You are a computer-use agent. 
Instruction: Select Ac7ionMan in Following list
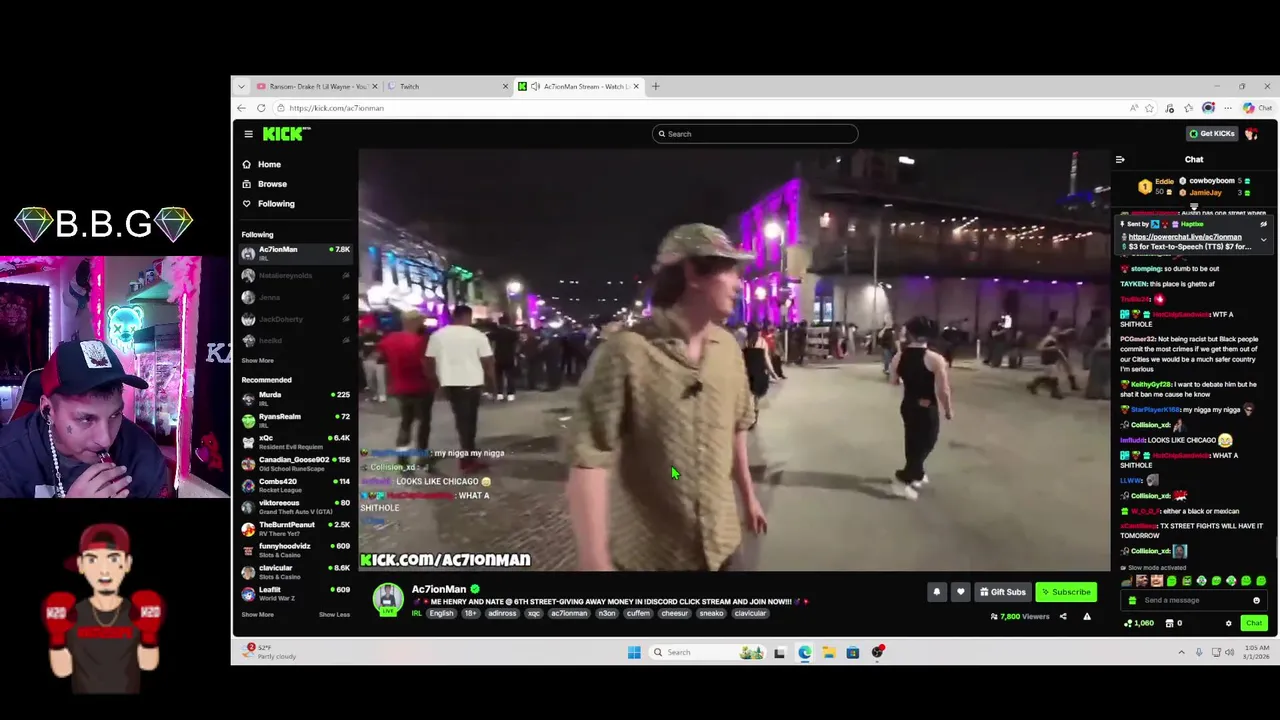click(x=295, y=253)
